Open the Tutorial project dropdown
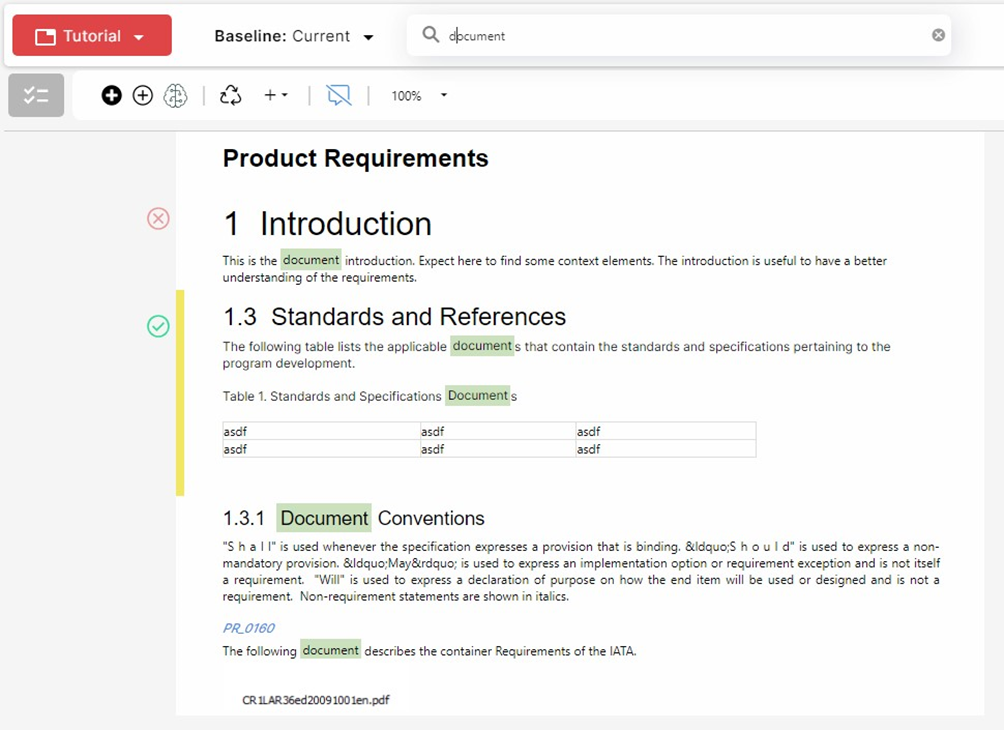 [x=92, y=36]
